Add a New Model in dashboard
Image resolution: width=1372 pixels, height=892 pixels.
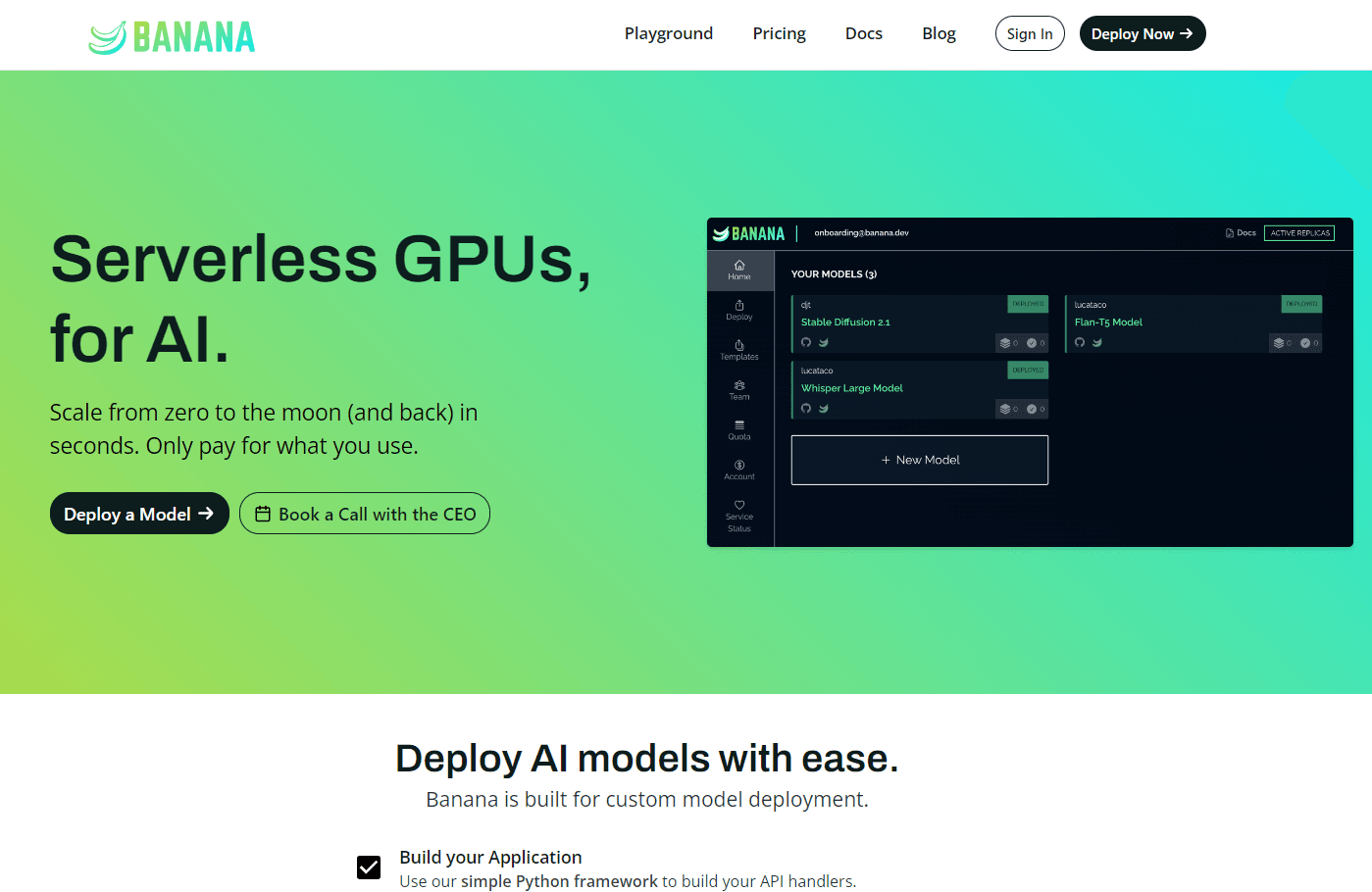[x=920, y=460]
